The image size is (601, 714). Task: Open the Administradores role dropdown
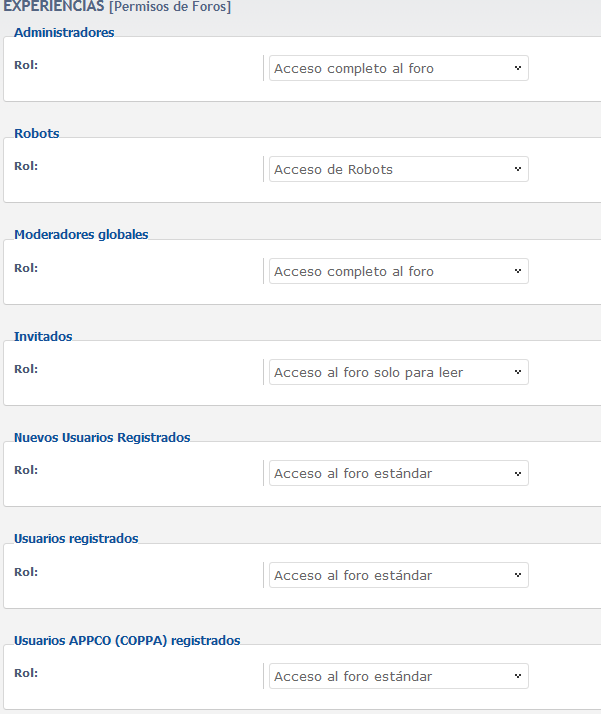coord(398,68)
